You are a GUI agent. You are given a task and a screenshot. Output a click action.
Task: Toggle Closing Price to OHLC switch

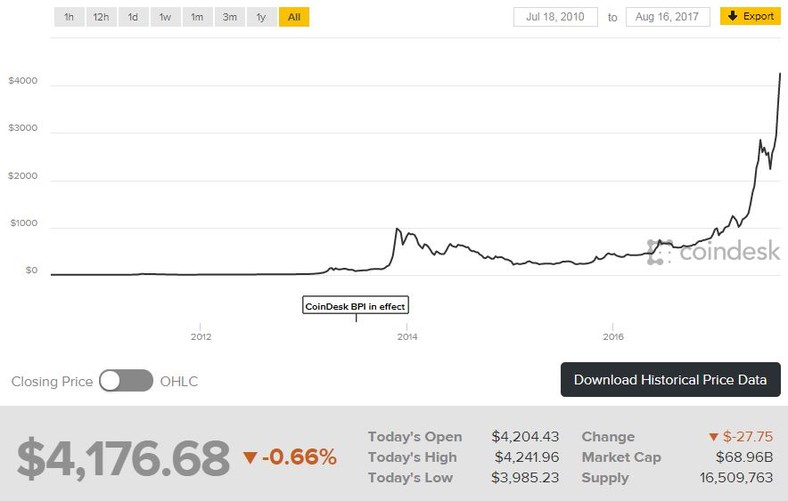126,381
